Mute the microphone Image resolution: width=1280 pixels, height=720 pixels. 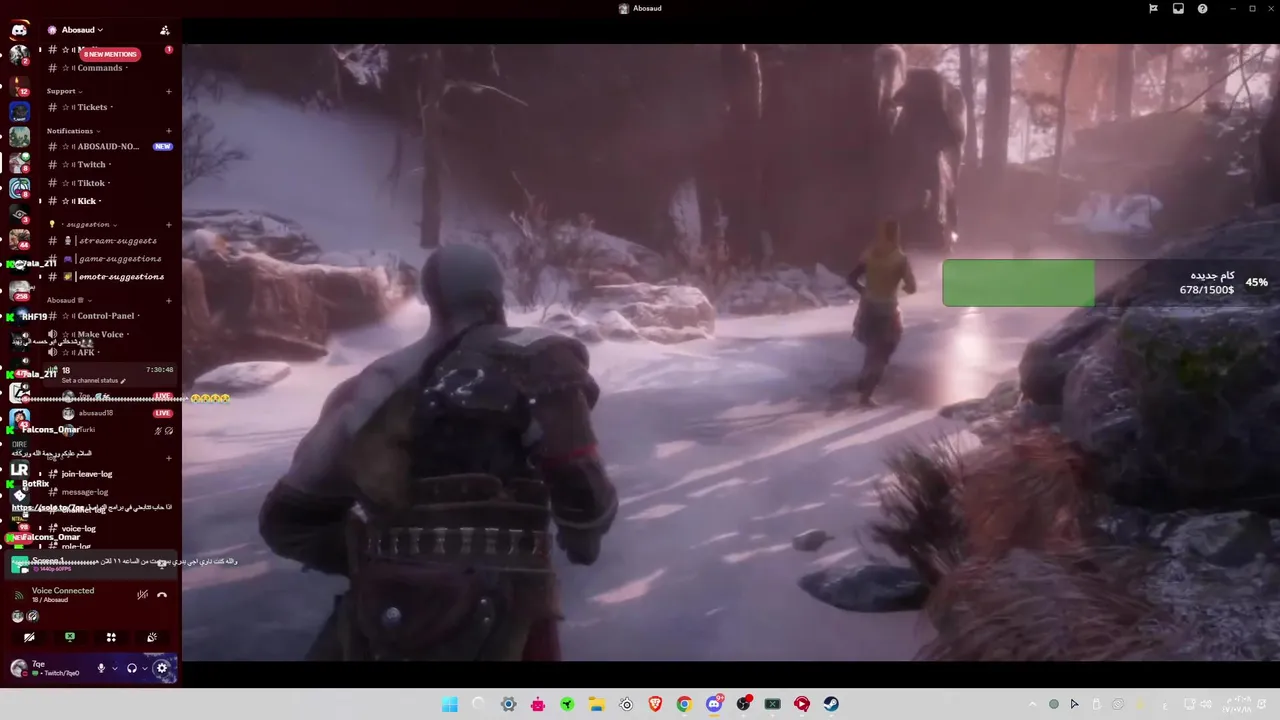click(101, 668)
